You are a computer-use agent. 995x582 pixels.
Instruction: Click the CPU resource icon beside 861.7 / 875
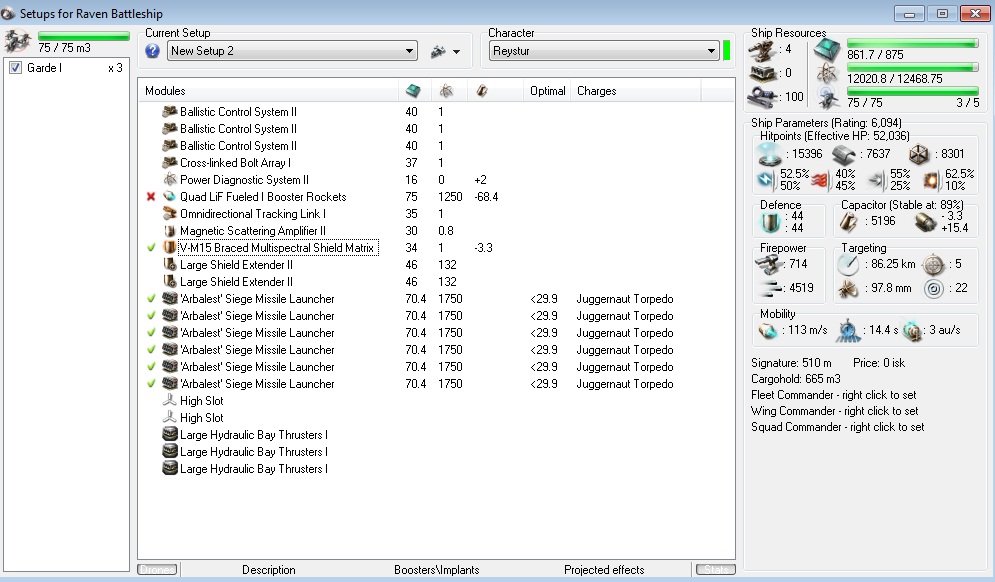click(827, 50)
